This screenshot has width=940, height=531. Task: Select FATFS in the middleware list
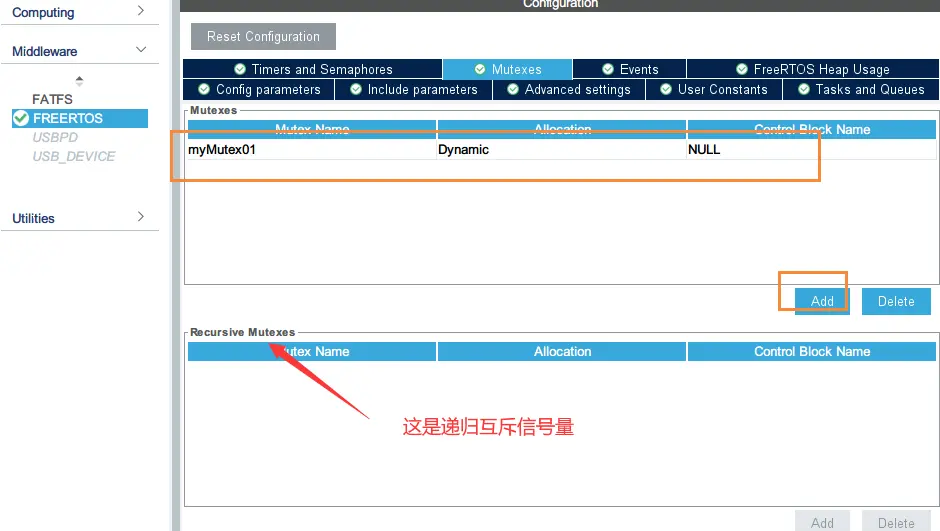click(x=52, y=99)
